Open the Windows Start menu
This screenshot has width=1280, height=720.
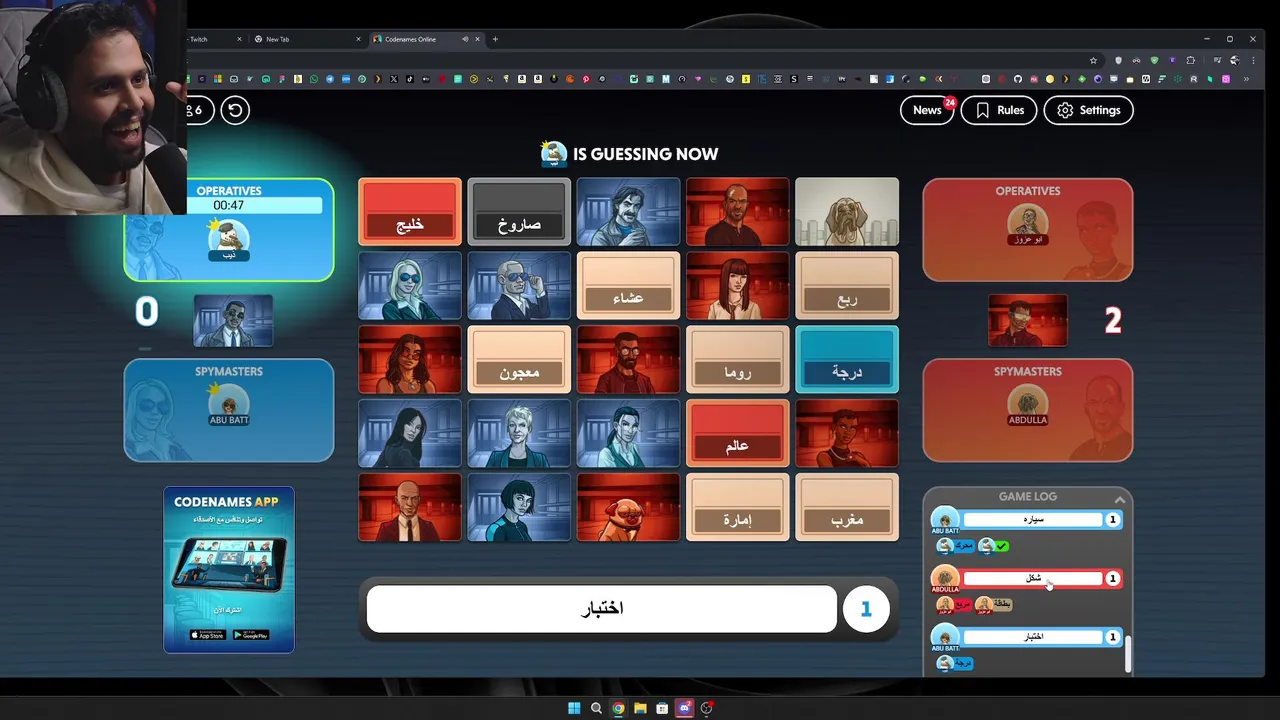pos(574,708)
